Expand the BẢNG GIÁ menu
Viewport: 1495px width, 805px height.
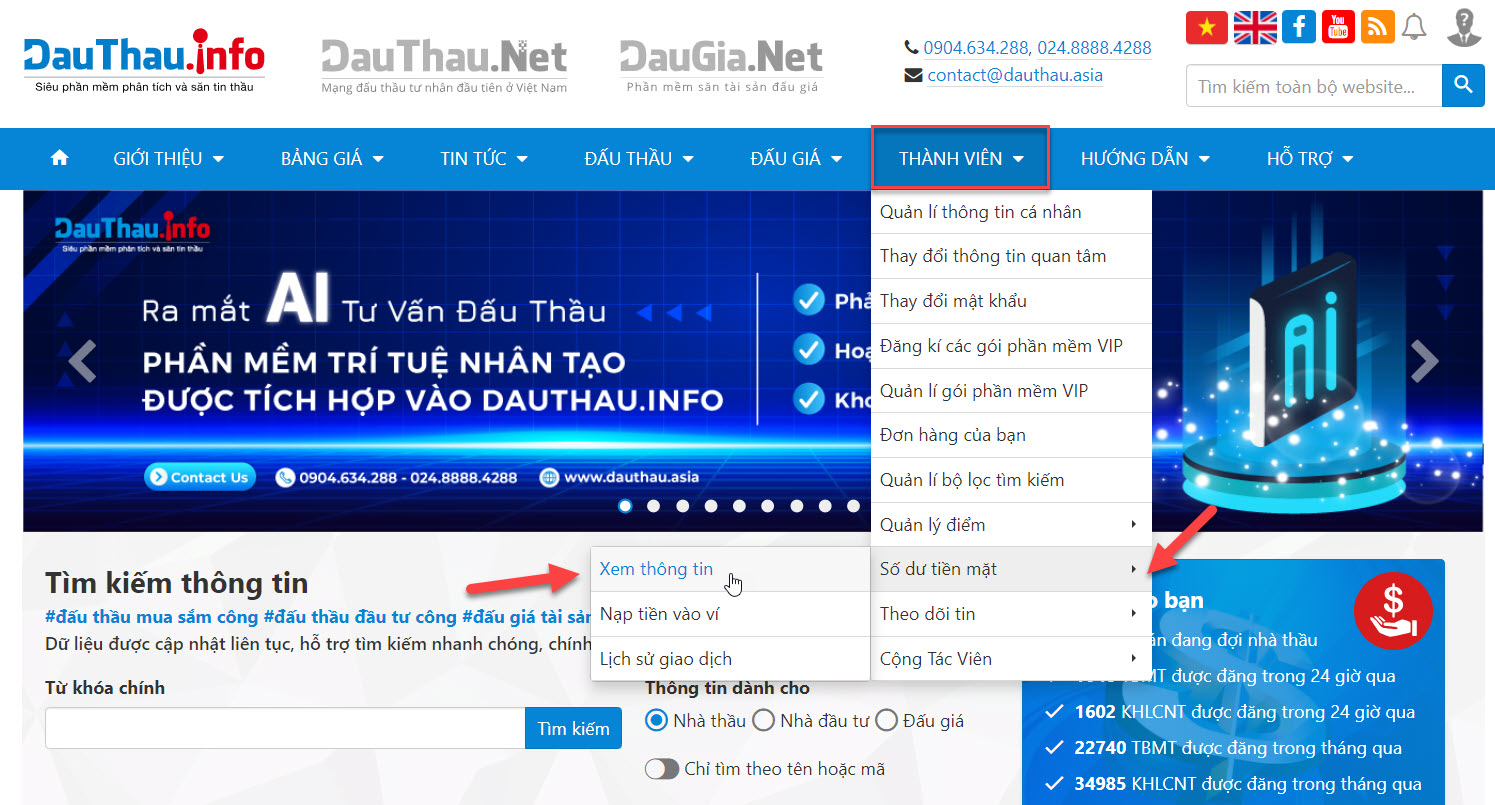tap(332, 158)
